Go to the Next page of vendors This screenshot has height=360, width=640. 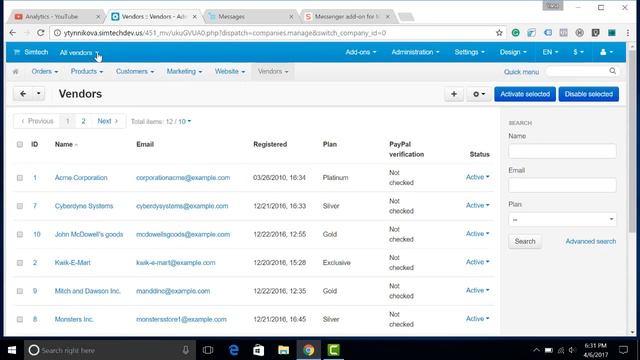(108, 121)
